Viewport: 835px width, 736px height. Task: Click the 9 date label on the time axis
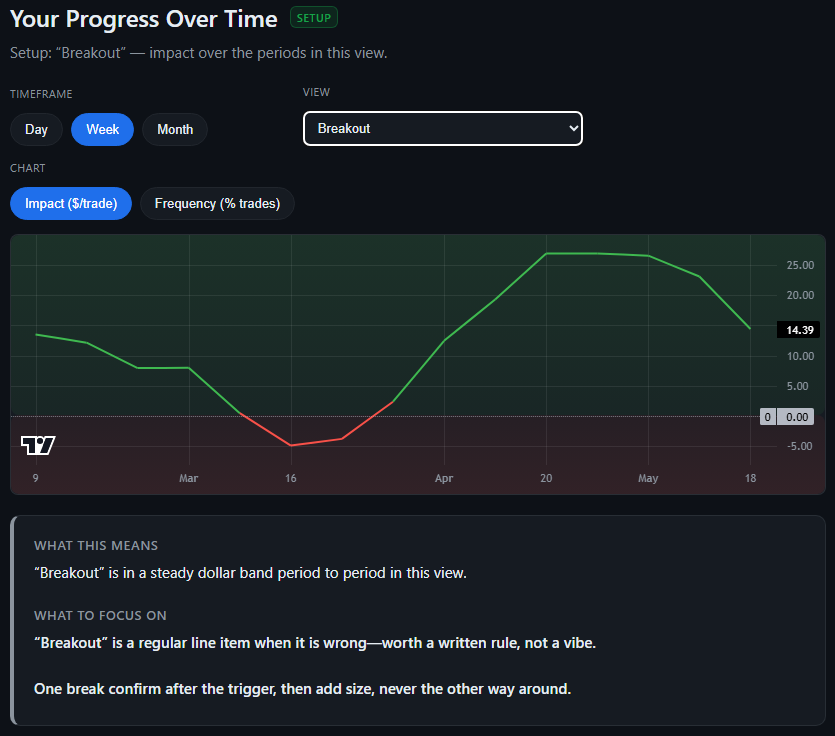click(x=35, y=478)
